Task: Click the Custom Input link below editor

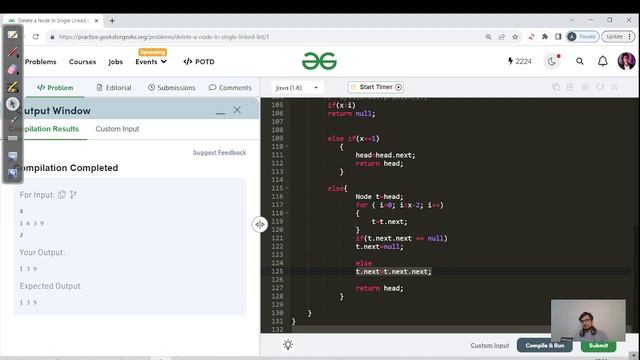Action: [490, 345]
